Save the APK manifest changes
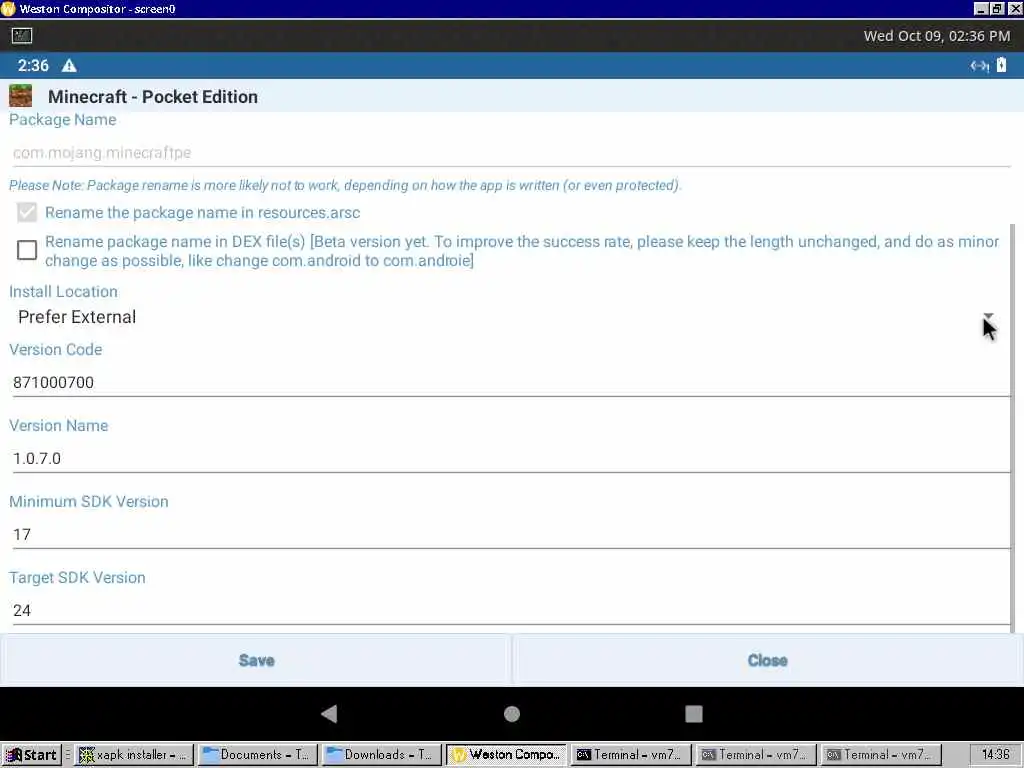1024x768 pixels. click(256, 660)
